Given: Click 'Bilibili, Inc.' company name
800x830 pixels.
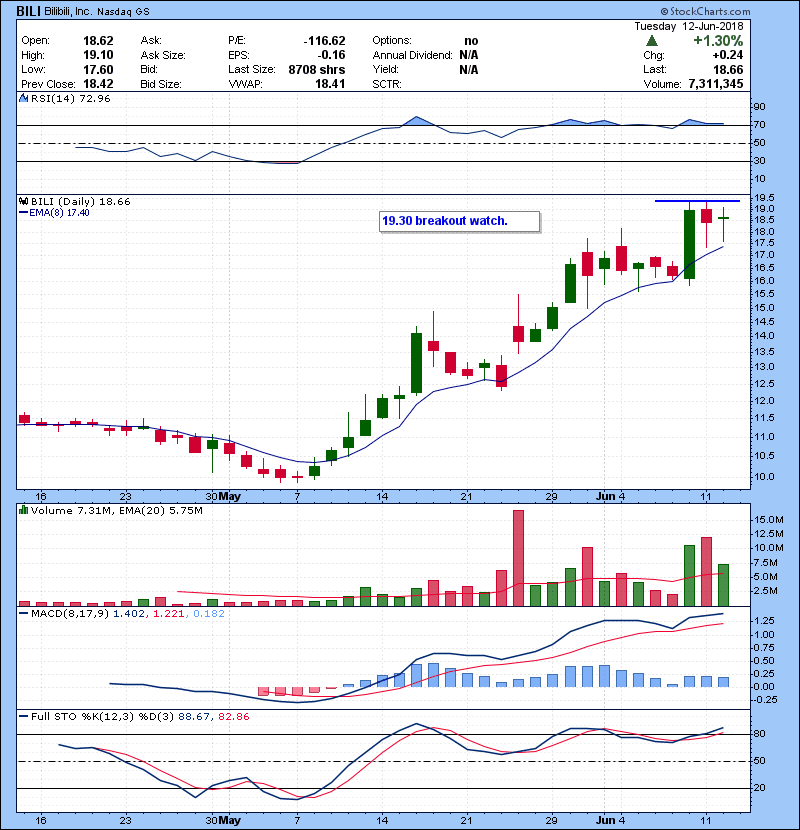Looking at the screenshot, I should click(68, 11).
